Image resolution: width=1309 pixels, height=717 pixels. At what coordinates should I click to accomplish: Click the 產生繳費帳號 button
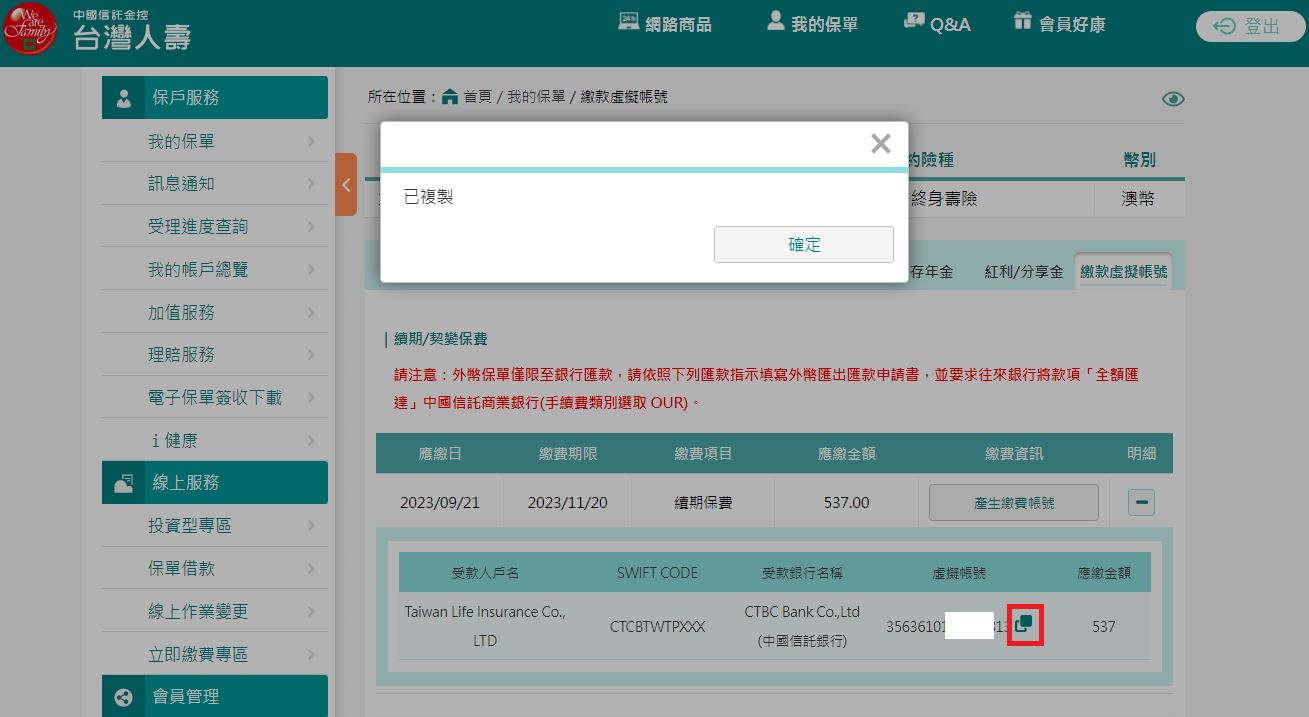click(x=1014, y=503)
